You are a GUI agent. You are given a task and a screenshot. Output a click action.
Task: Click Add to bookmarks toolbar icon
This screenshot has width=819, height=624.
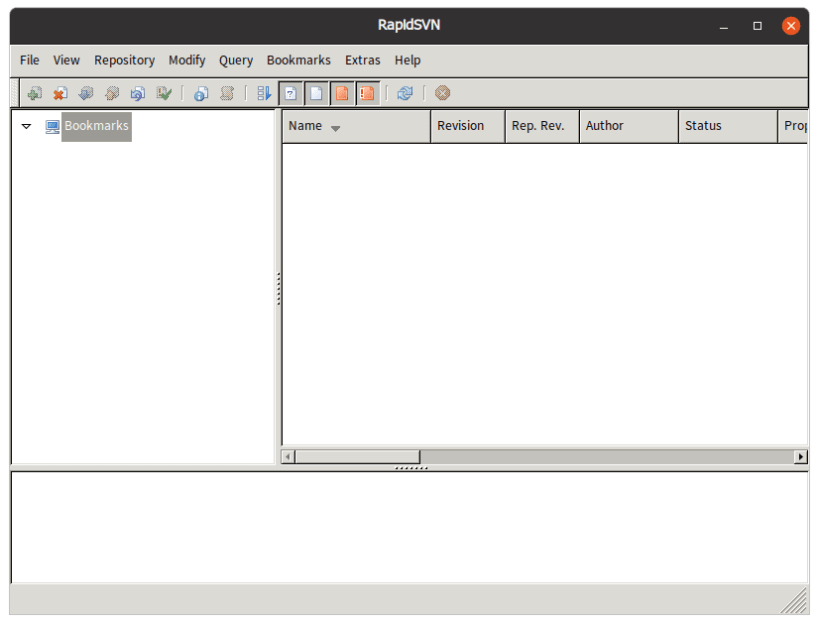[34, 93]
